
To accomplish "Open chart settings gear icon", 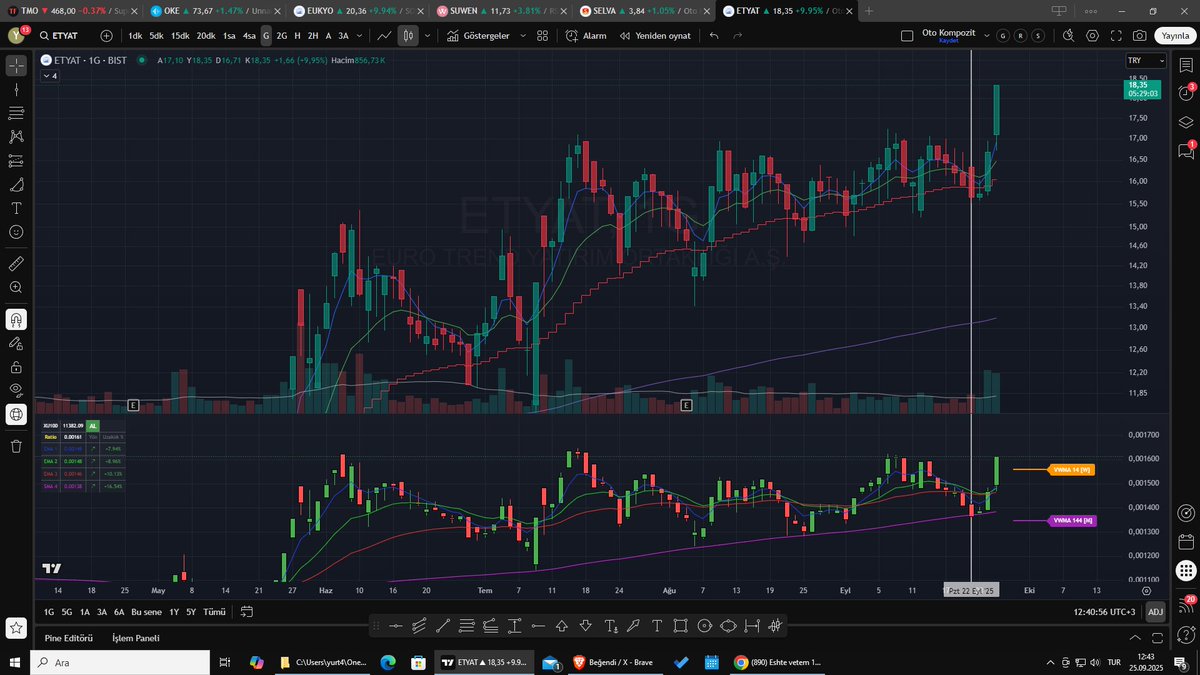I will pyautogui.click(x=1092, y=35).
